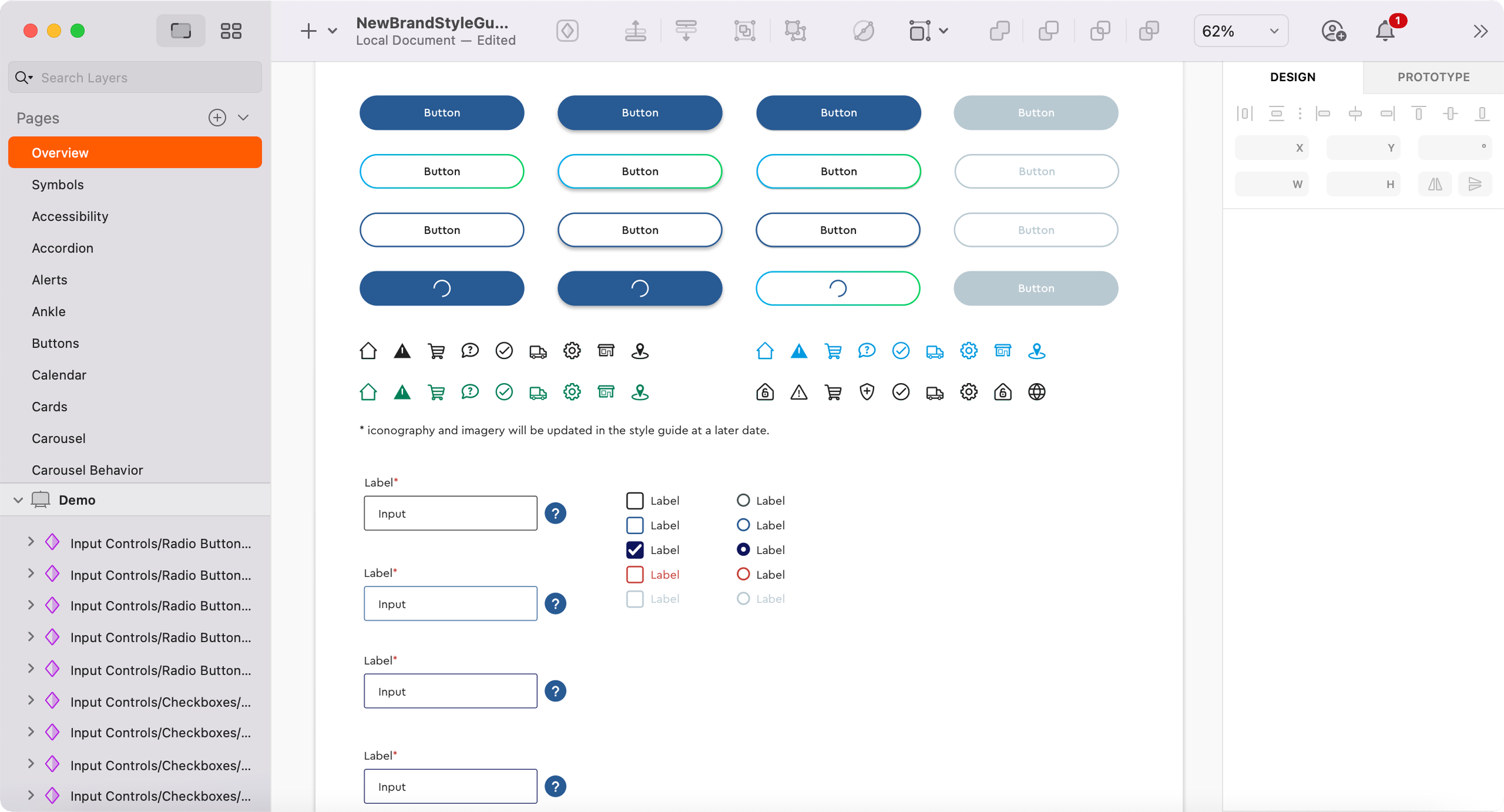Open notifications bell with red badge
This screenshot has width=1504, height=812.
tap(1385, 31)
